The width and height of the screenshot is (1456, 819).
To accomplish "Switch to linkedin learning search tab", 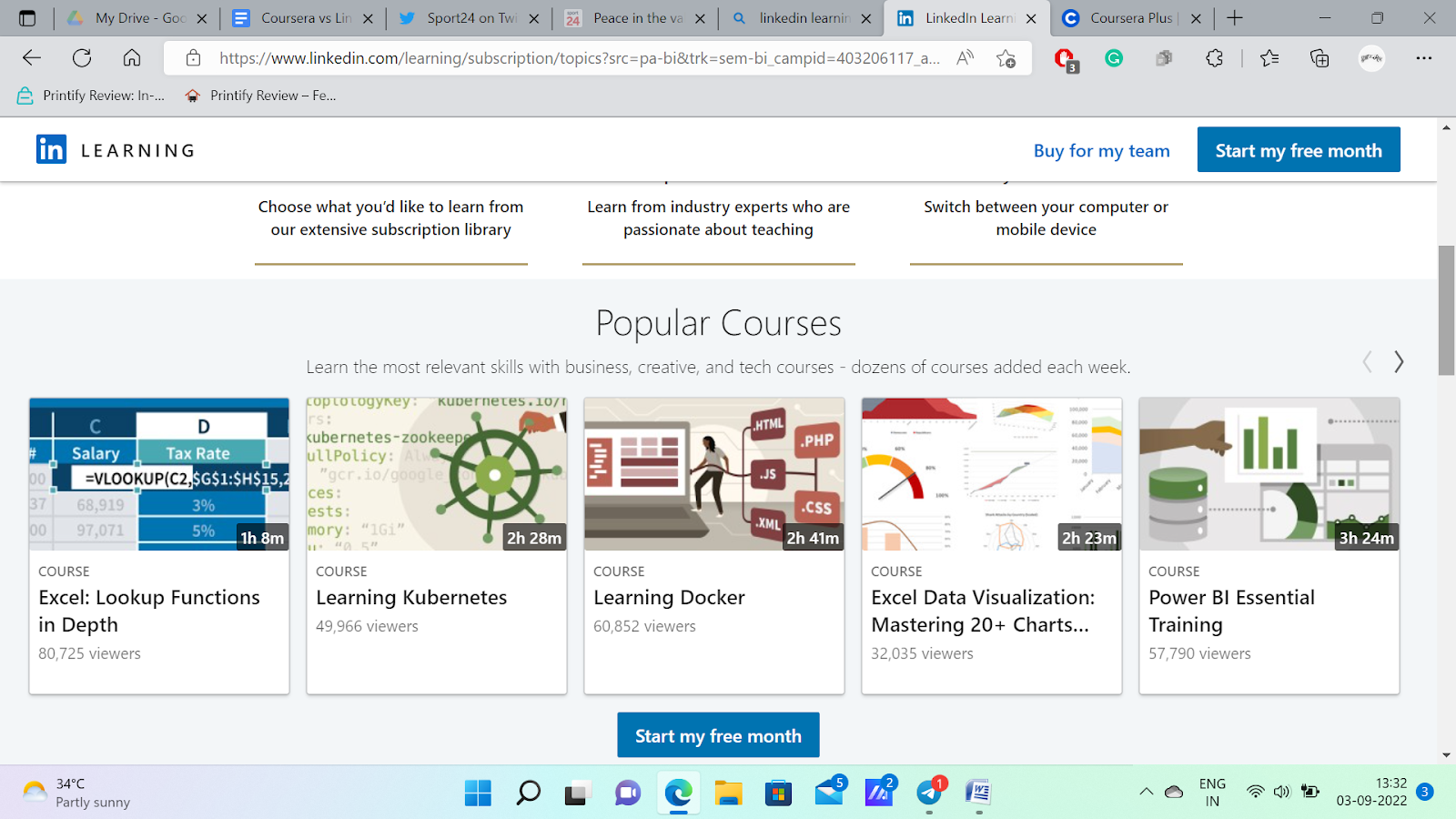I will pos(801,18).
